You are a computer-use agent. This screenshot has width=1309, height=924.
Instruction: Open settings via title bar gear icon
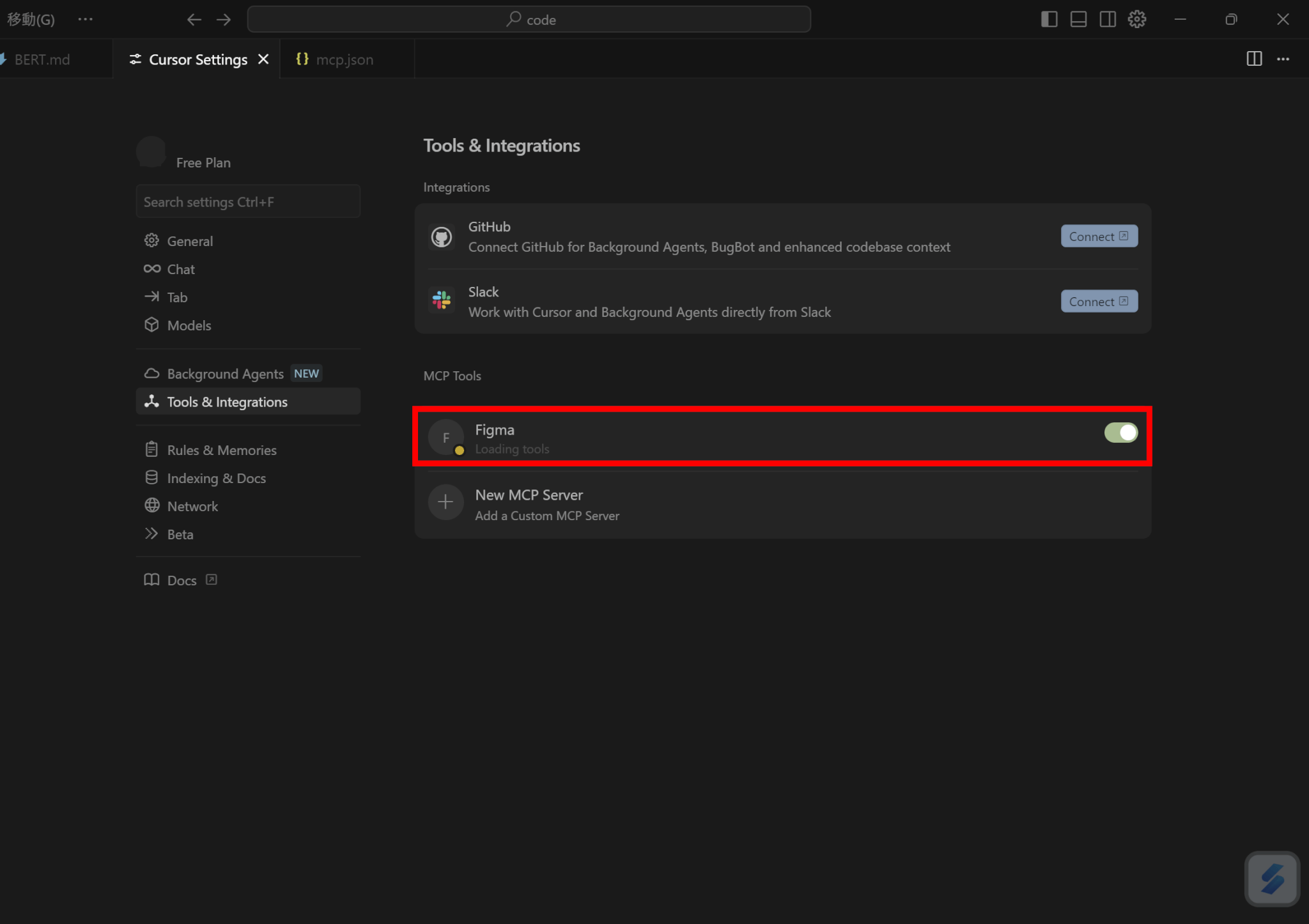click(1137, 20)
